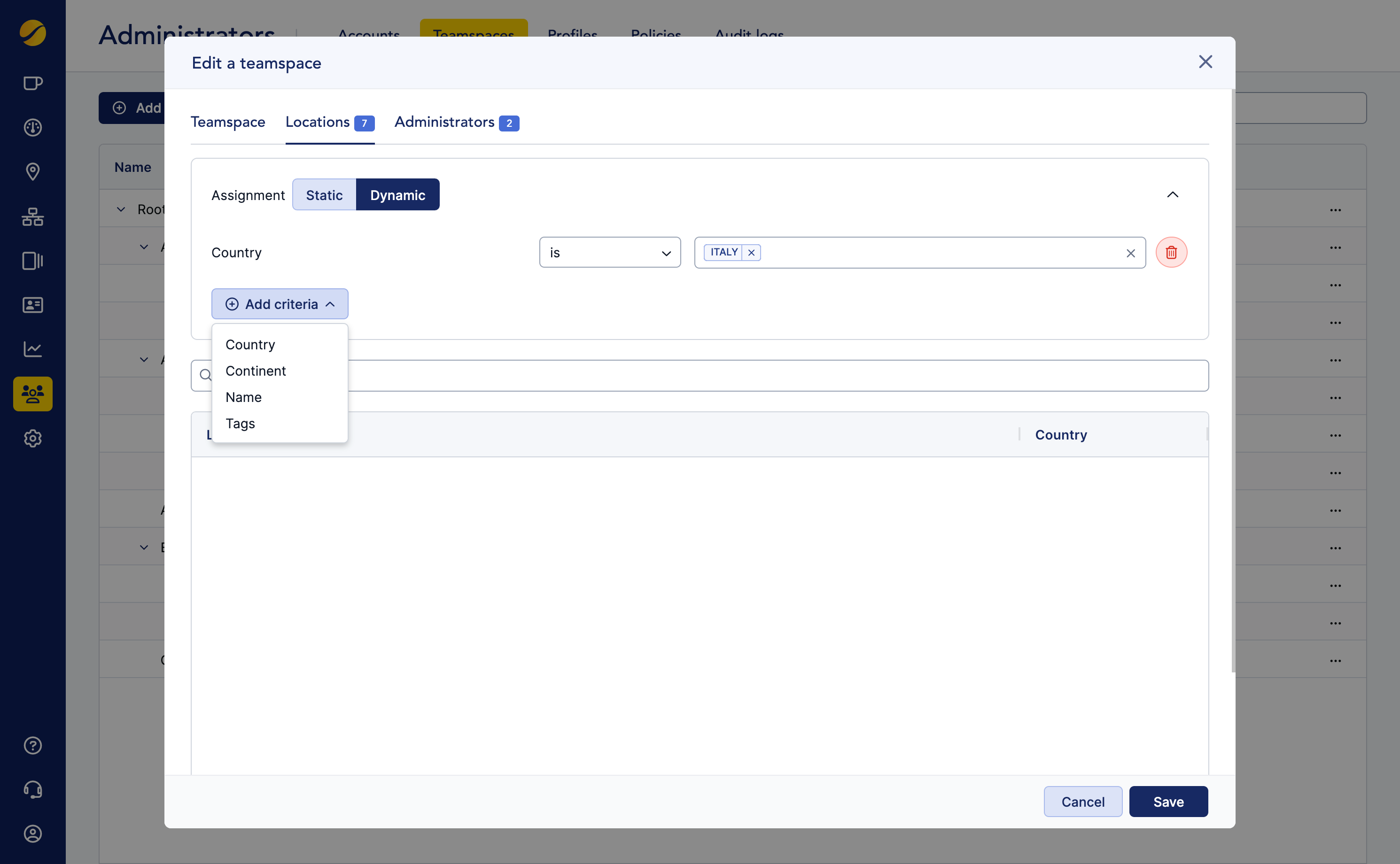1400x864 pixels.
Task: Open the analytics chart icon in sidebar
Action: click(32, 349)
